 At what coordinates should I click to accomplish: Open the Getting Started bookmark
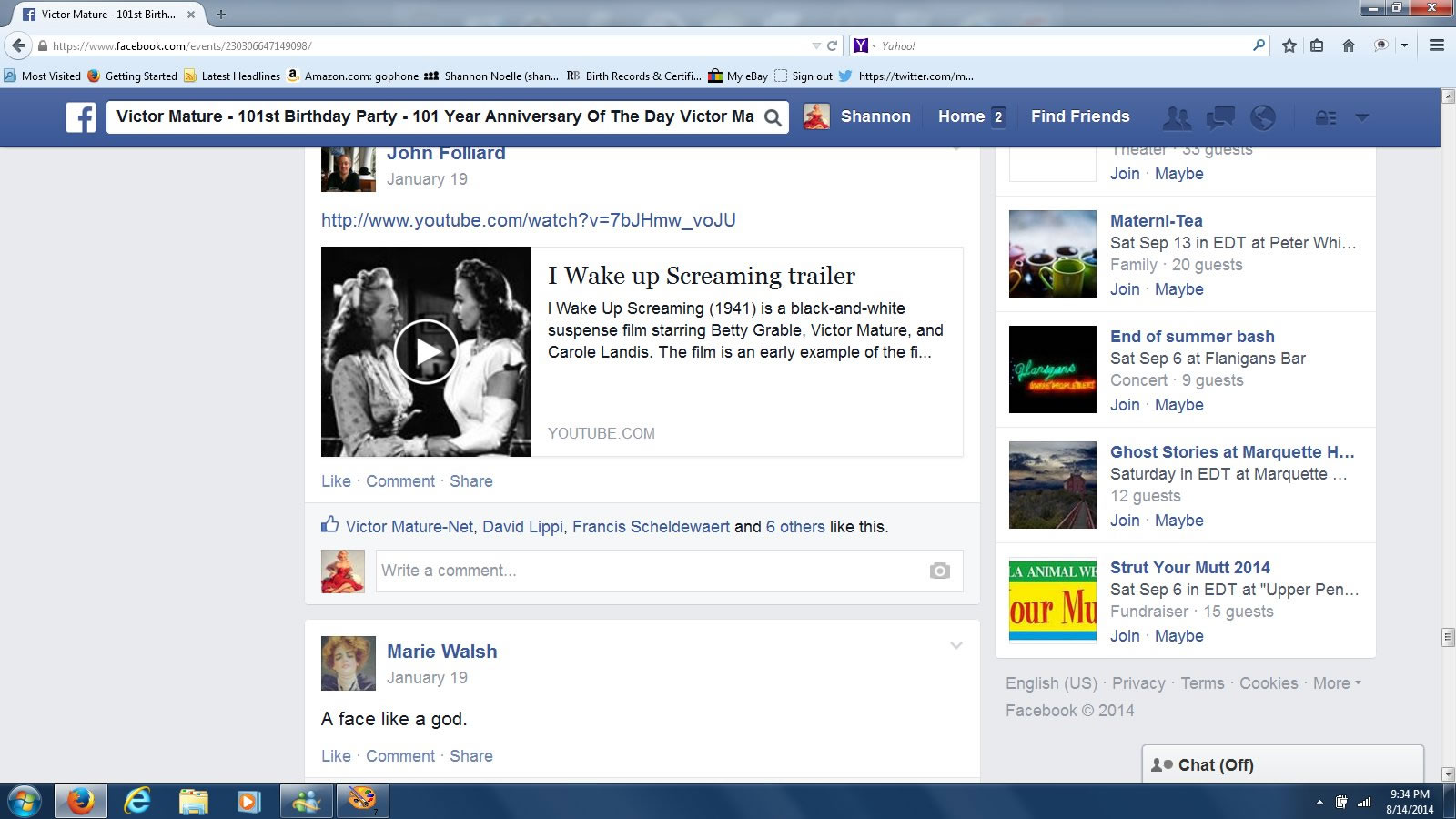(133, 76)
